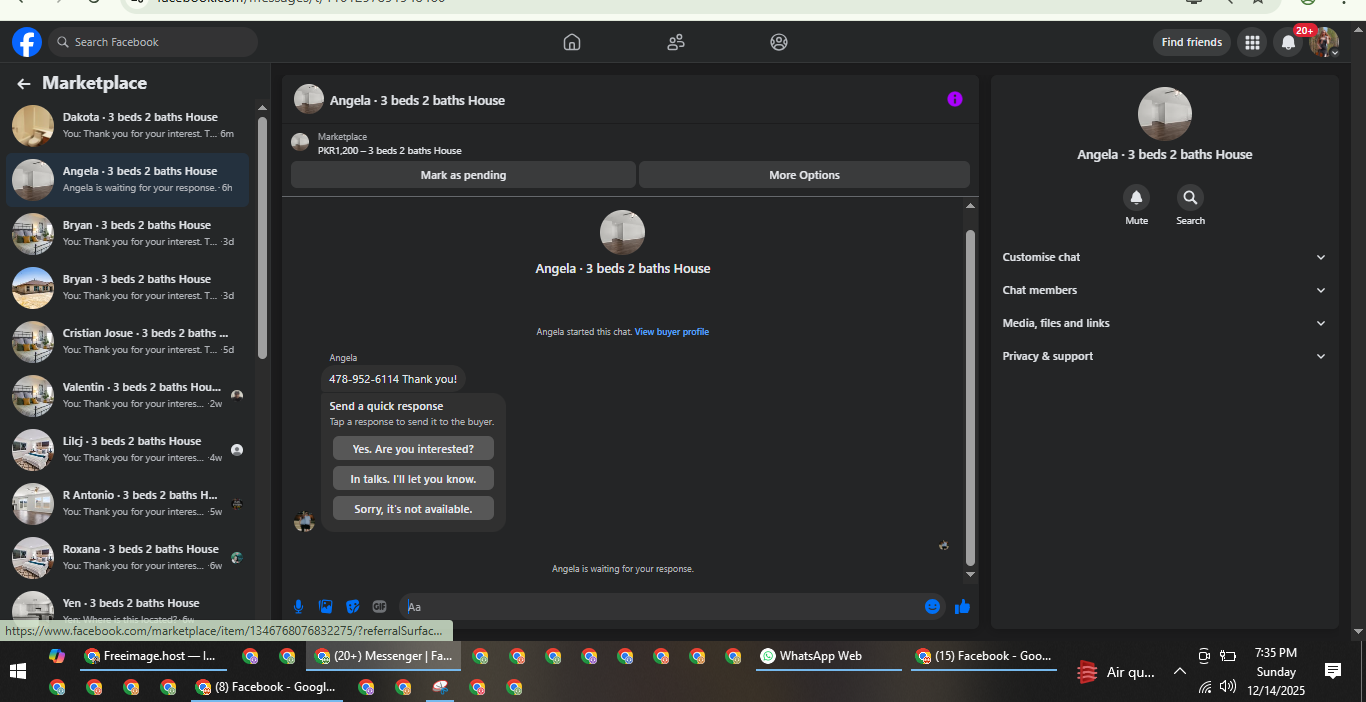The height and width of the screenshot is (702, 1366).
Task: Click PKR1,200 – 3 beds 2 baths House text
Action: [x=390, y=151]
